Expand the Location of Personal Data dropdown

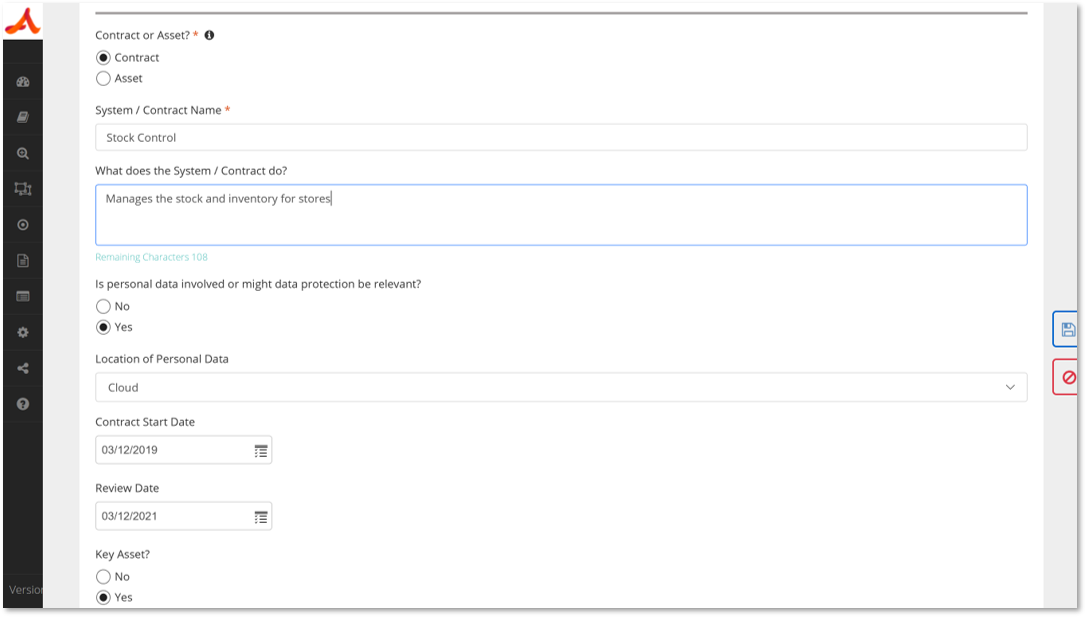pyautogui.click(x=561, y=387)
